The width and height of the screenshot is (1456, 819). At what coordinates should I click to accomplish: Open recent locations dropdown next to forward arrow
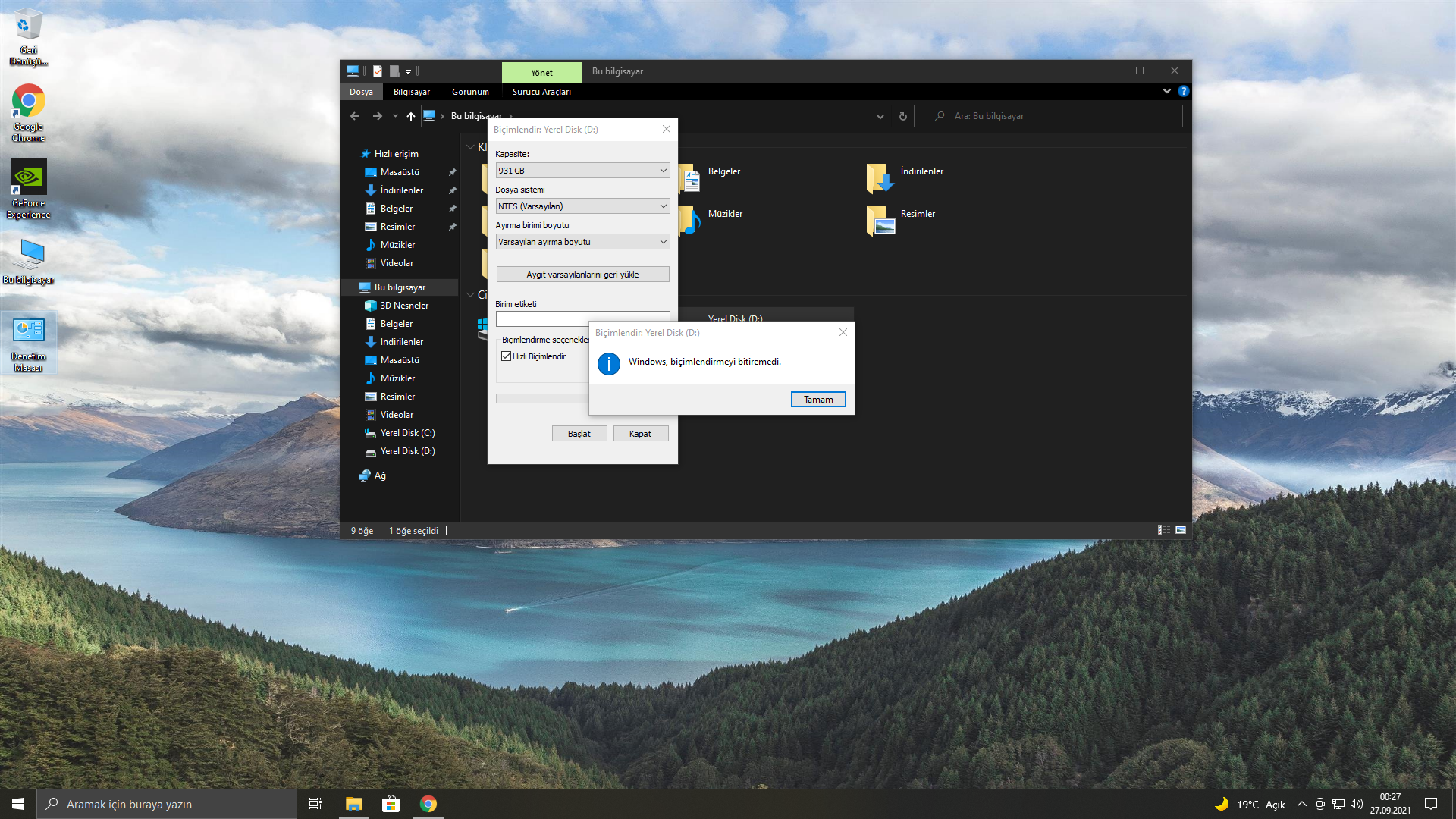(x=395, y=116)
